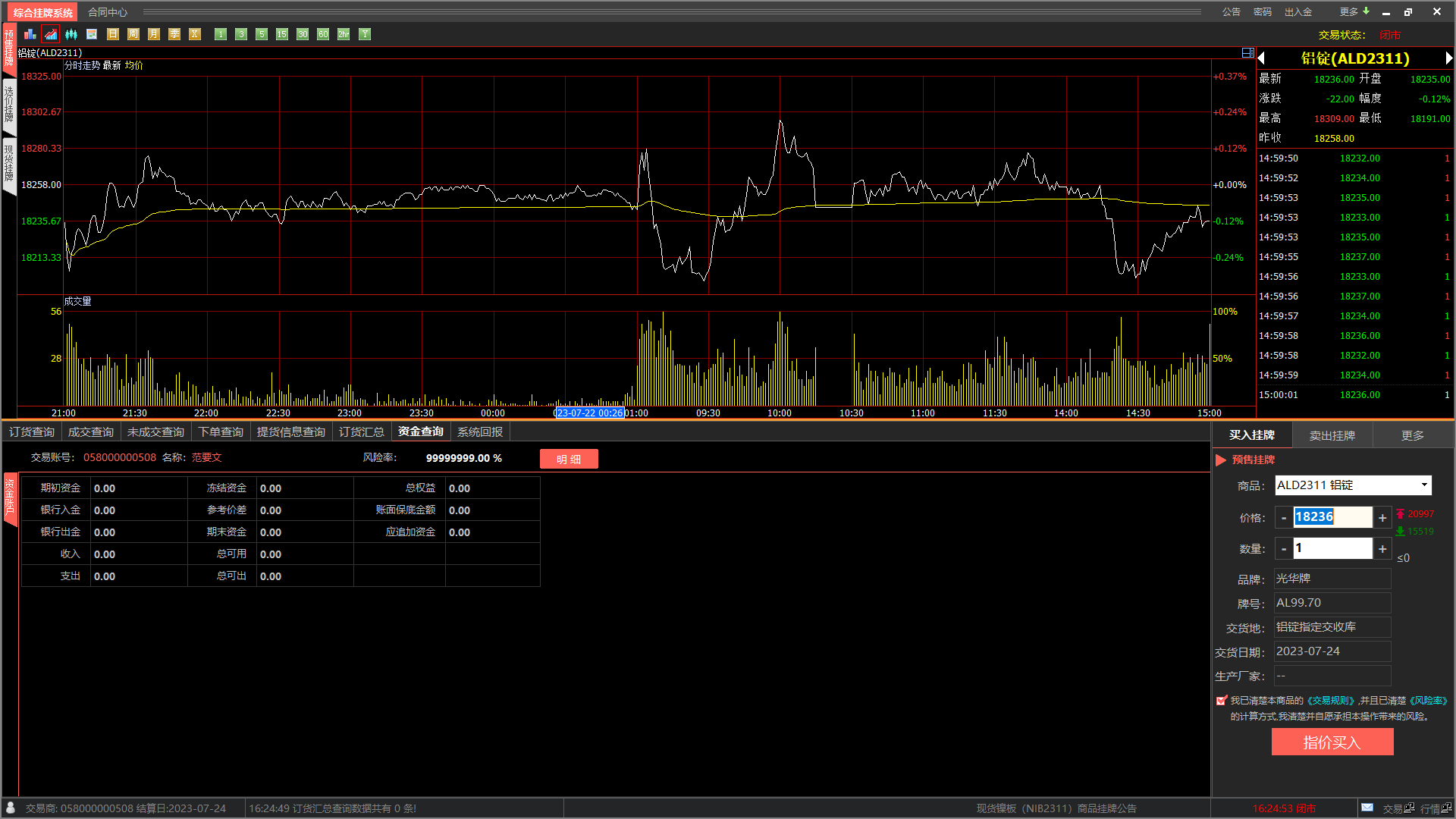Click the orange X period icon
This screenshot has height=819, width=1456.
(195, 34)
